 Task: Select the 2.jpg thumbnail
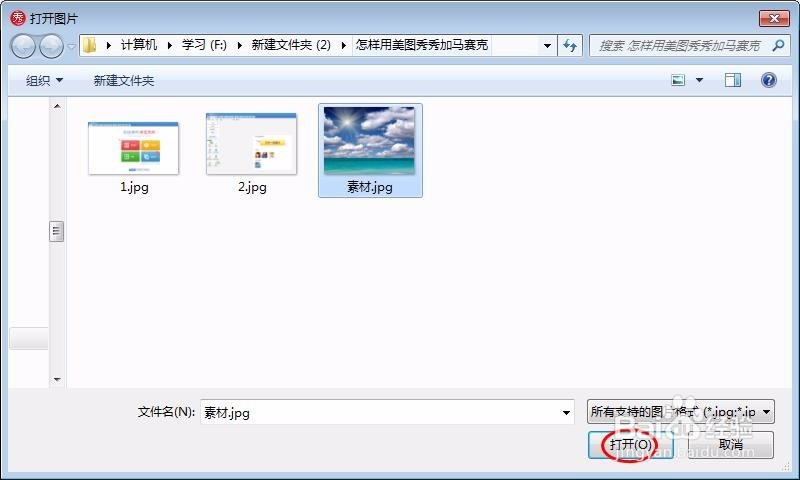pos(252,143)
